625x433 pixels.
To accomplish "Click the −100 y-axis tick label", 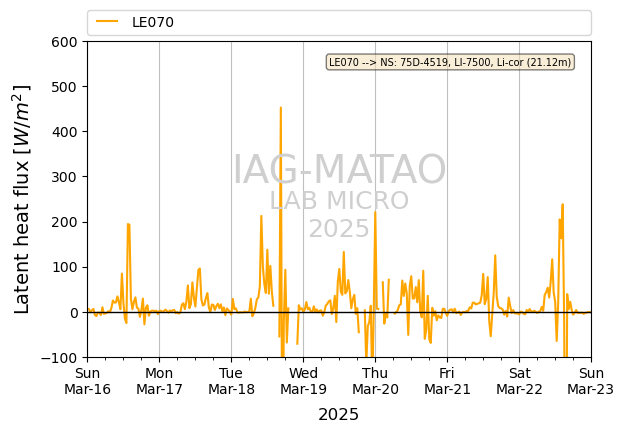I will click(x=59, y=358).
